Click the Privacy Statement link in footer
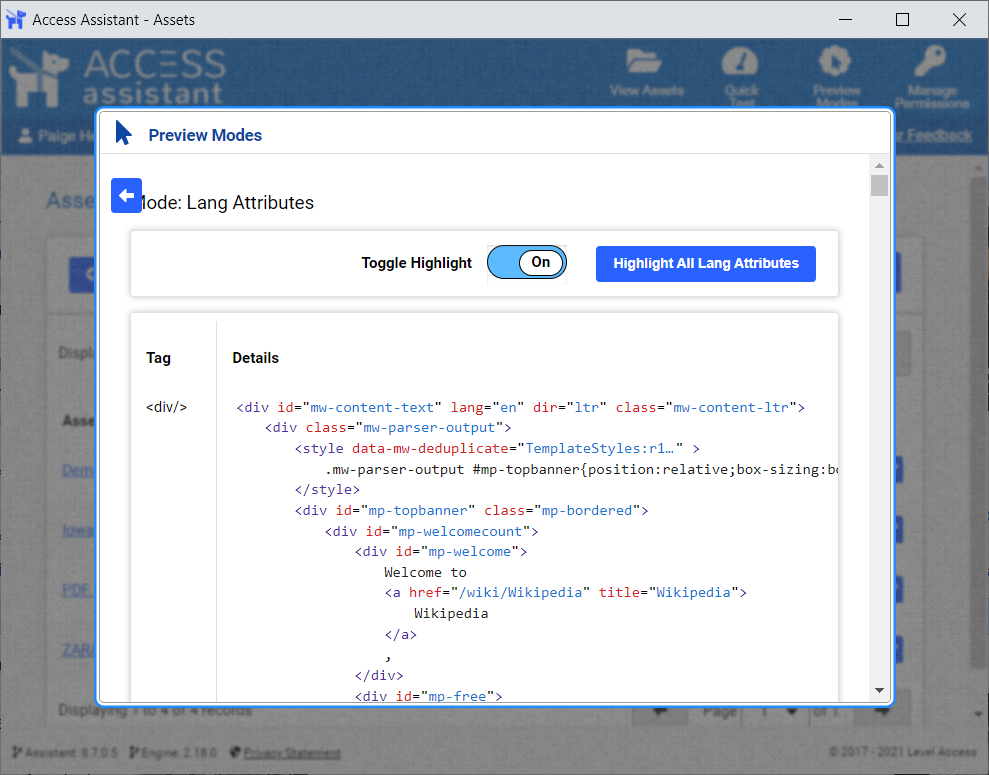 click(x=292, y=752)
